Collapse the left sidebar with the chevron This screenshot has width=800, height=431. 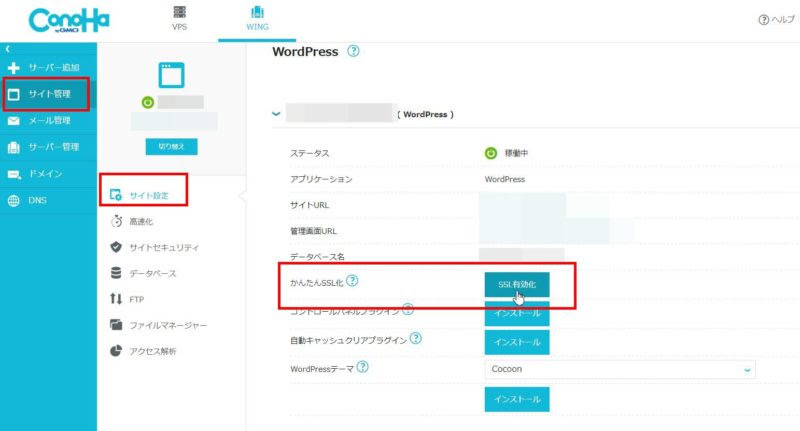coord(7,48)
